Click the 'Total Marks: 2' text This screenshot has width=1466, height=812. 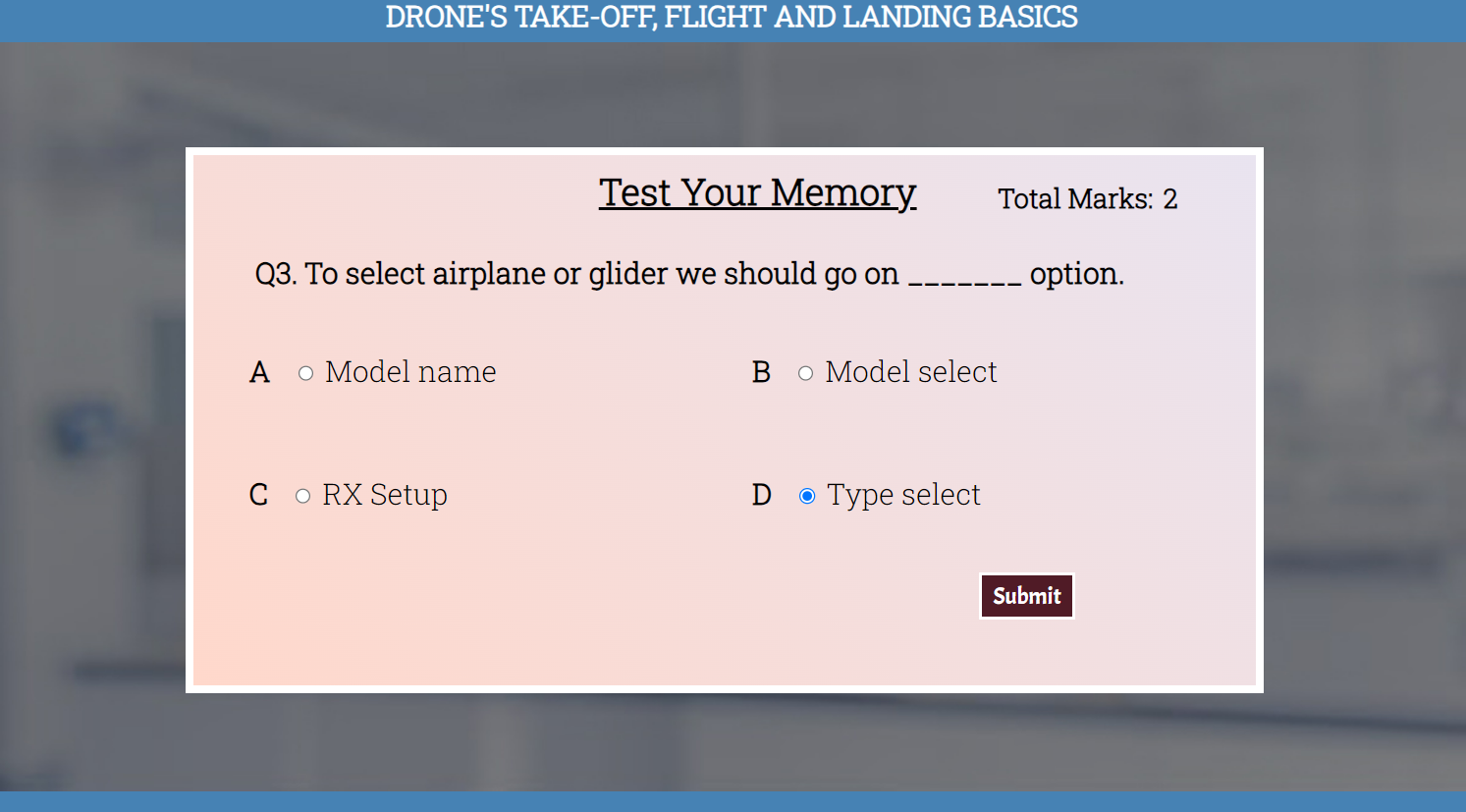pyautogui.click(x=1088, y=198)
